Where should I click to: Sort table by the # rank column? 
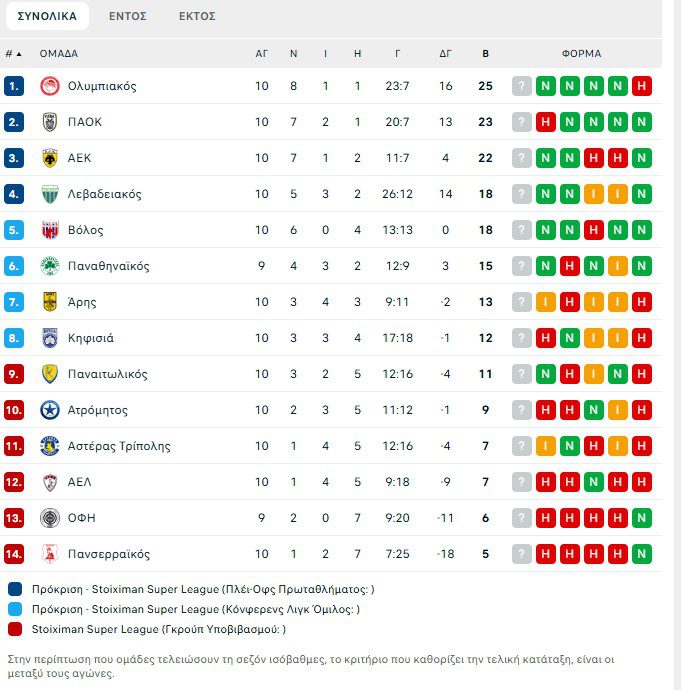[x=13, y=54]
